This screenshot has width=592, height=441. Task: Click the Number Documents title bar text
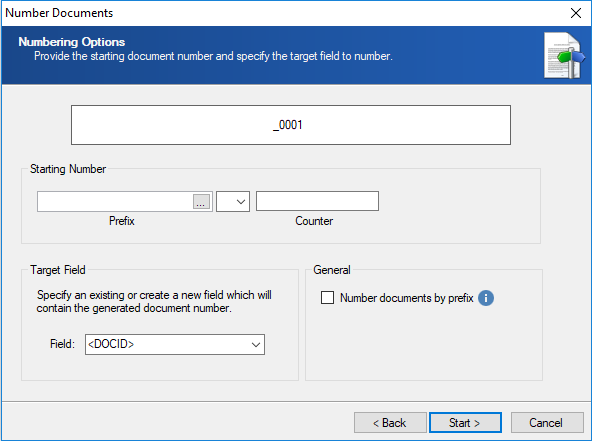click(59, 13)
